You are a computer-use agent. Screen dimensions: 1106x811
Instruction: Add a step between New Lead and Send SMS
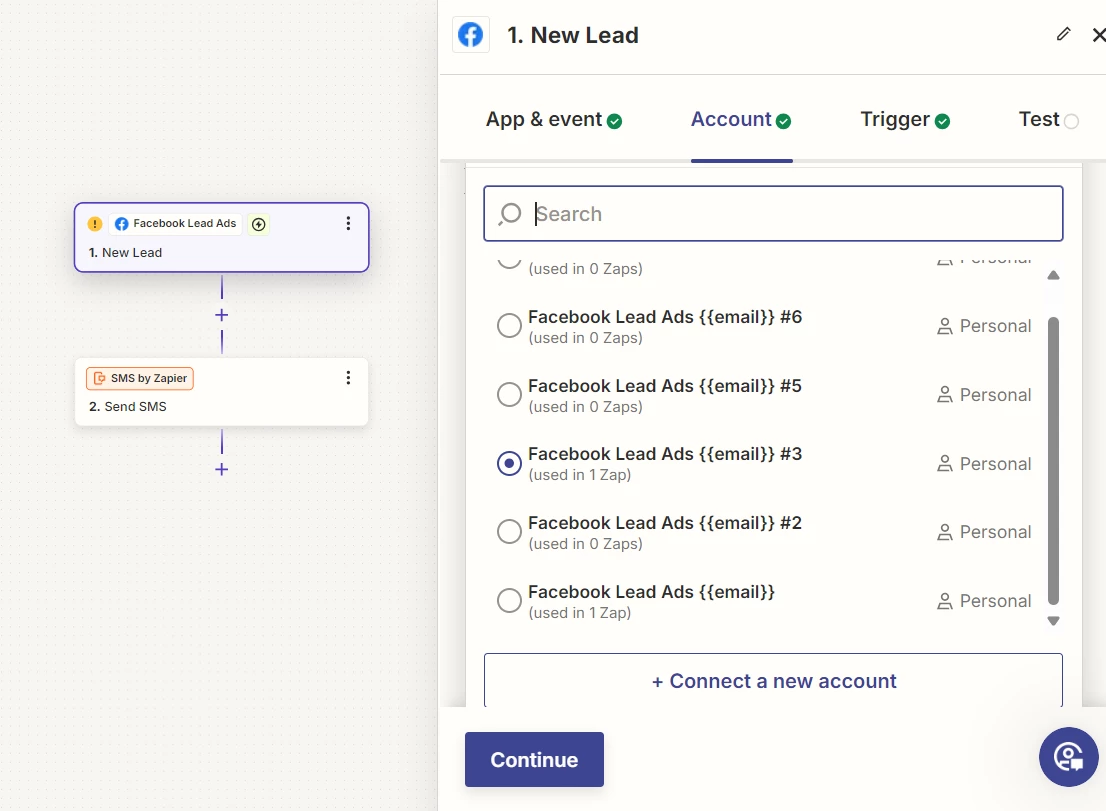[222, 315]
